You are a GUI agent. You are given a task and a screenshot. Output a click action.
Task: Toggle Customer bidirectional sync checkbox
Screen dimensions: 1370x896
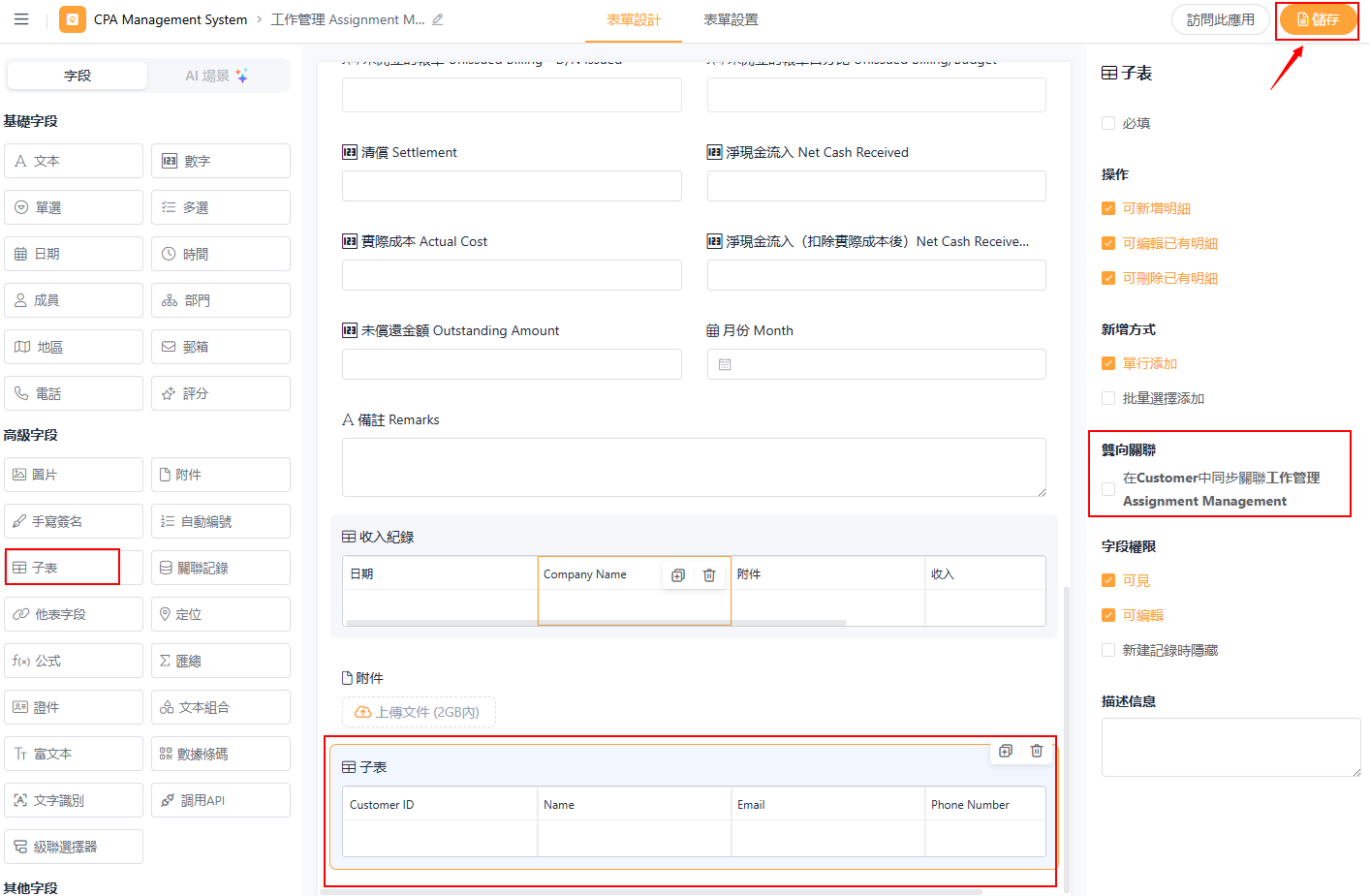tap(1108, 489)
